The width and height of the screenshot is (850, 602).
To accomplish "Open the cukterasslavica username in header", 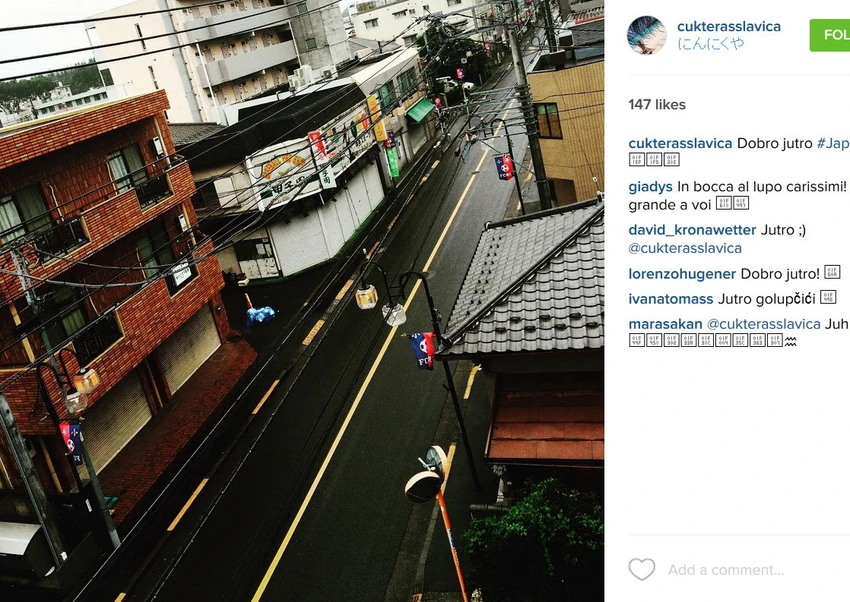I will click(x=729, y=26).
